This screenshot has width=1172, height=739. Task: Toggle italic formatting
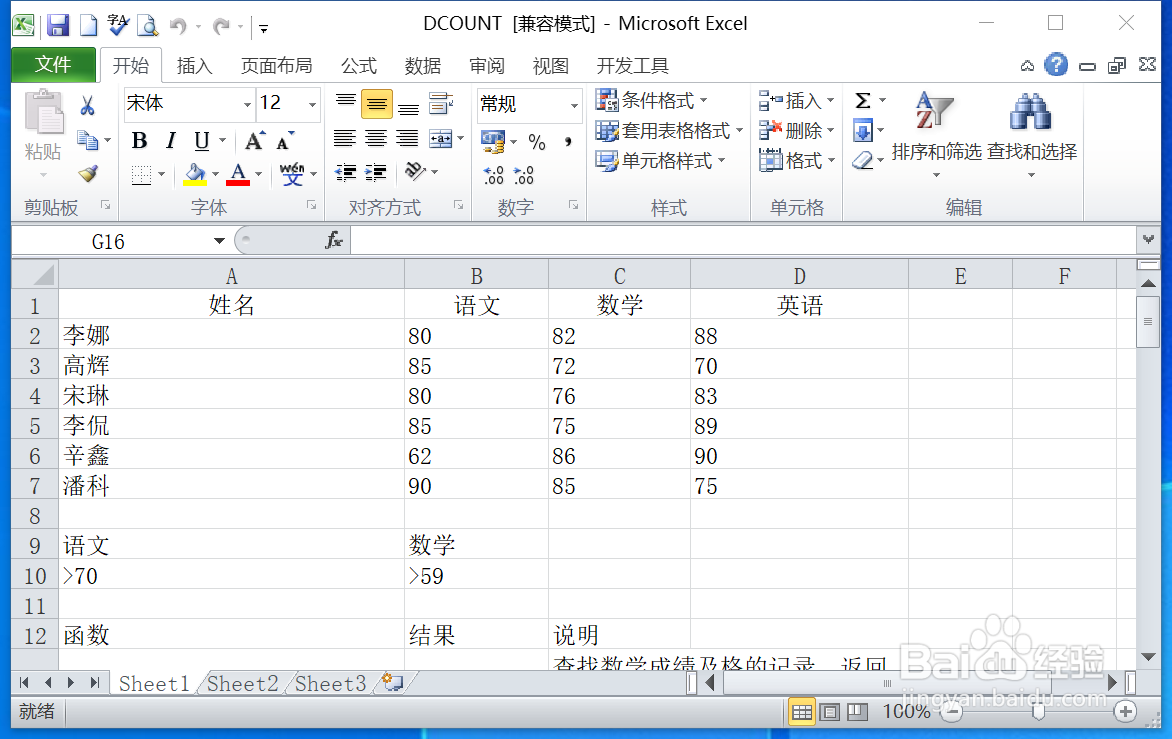point(171,140)
